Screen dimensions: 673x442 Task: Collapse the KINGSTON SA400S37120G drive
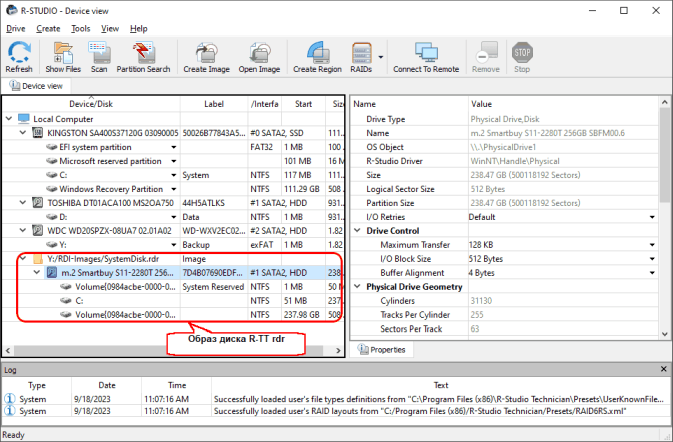tap(23, 133)
